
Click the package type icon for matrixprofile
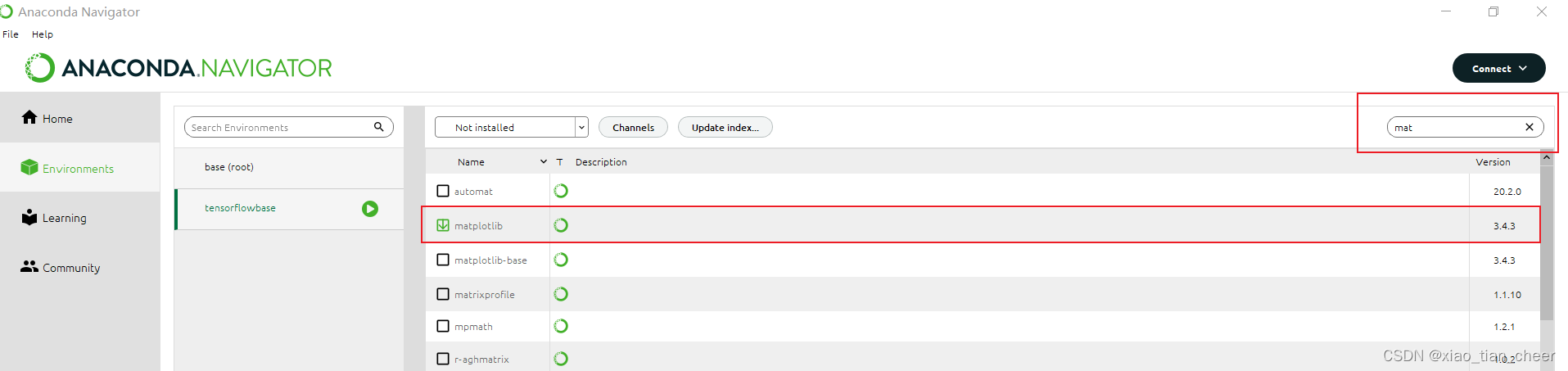coord(561,294)
